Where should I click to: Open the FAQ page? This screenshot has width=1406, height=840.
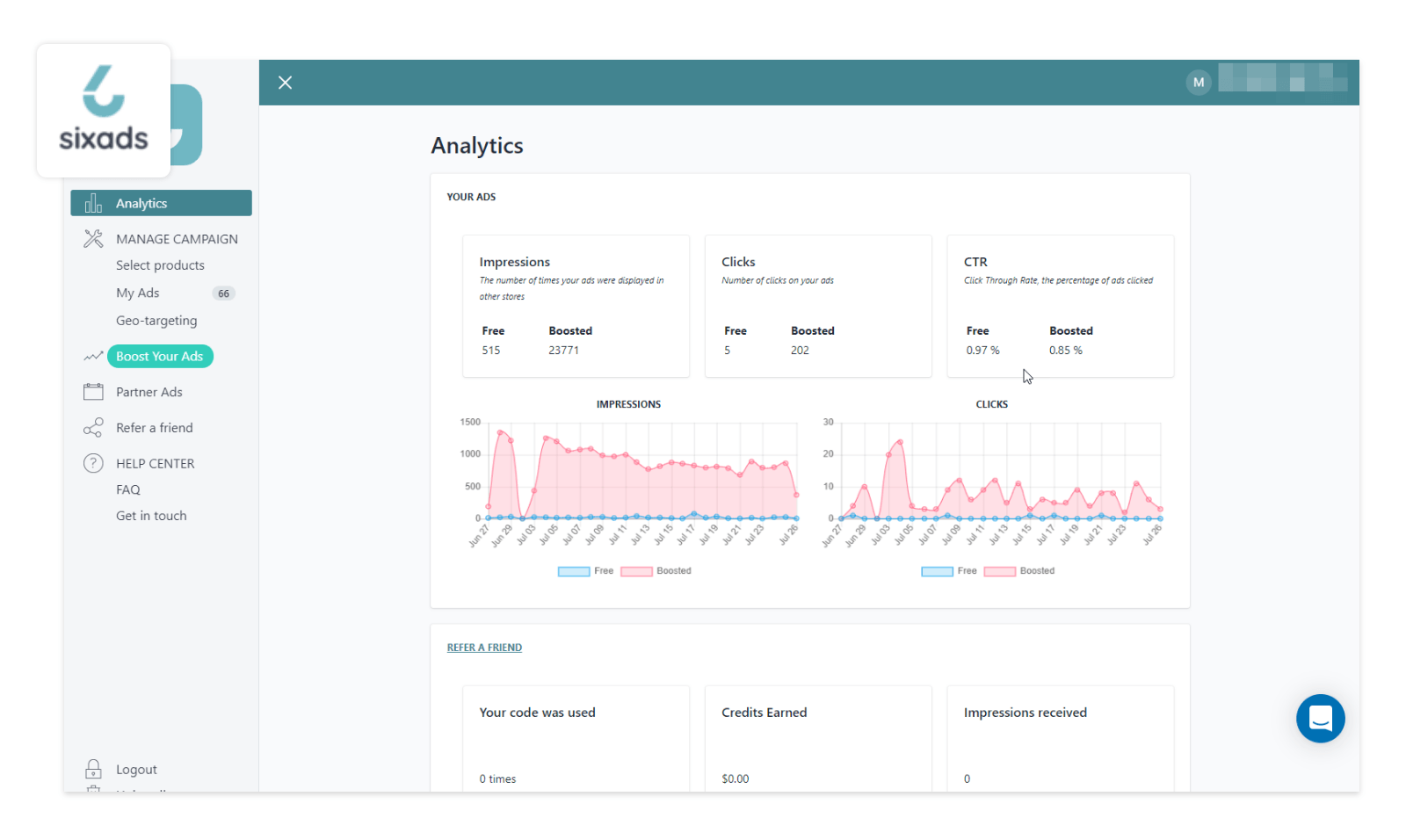click(x=128, y=489)
